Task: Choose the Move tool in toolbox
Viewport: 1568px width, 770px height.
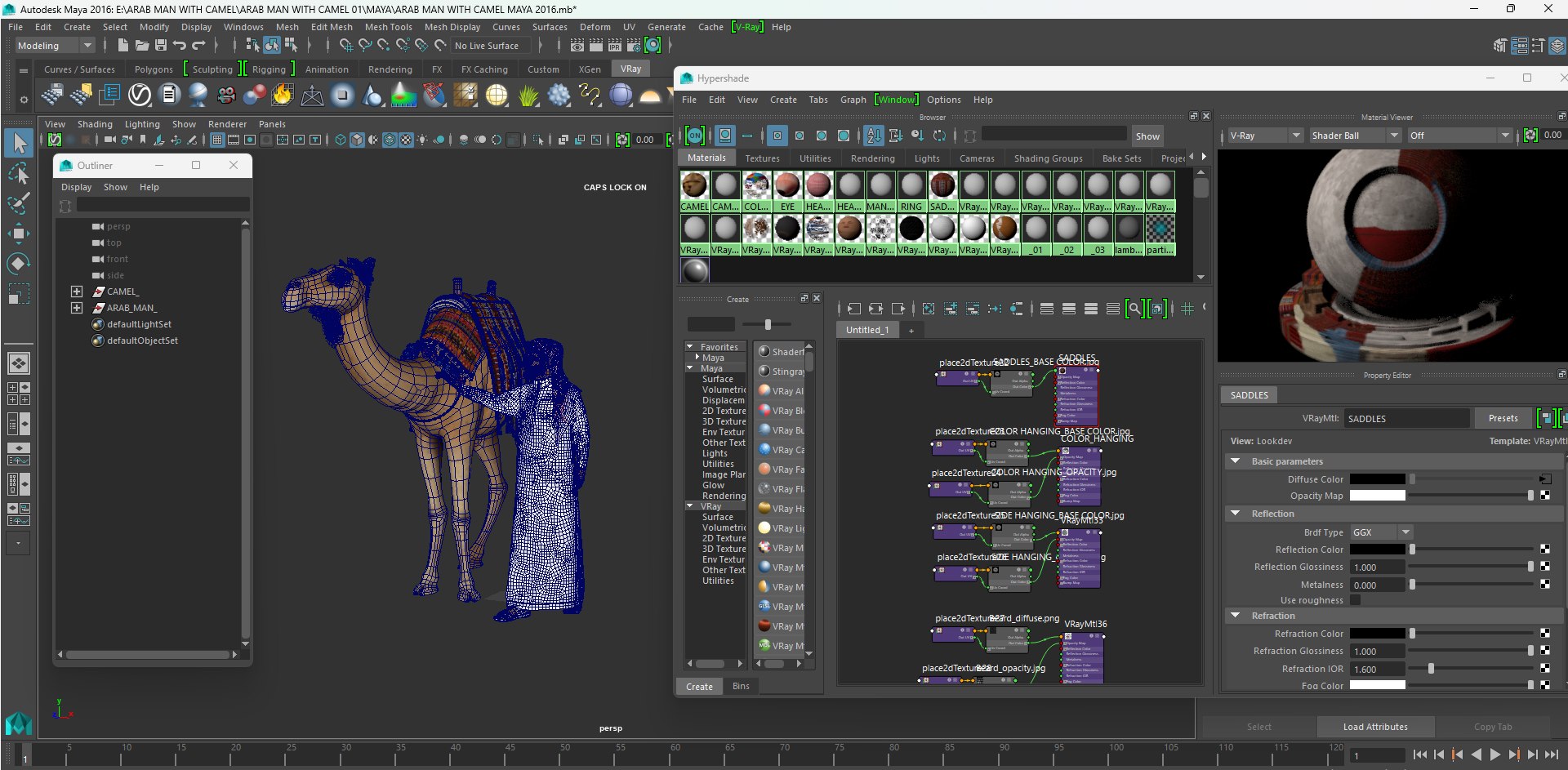Action: tap(19, 234)
